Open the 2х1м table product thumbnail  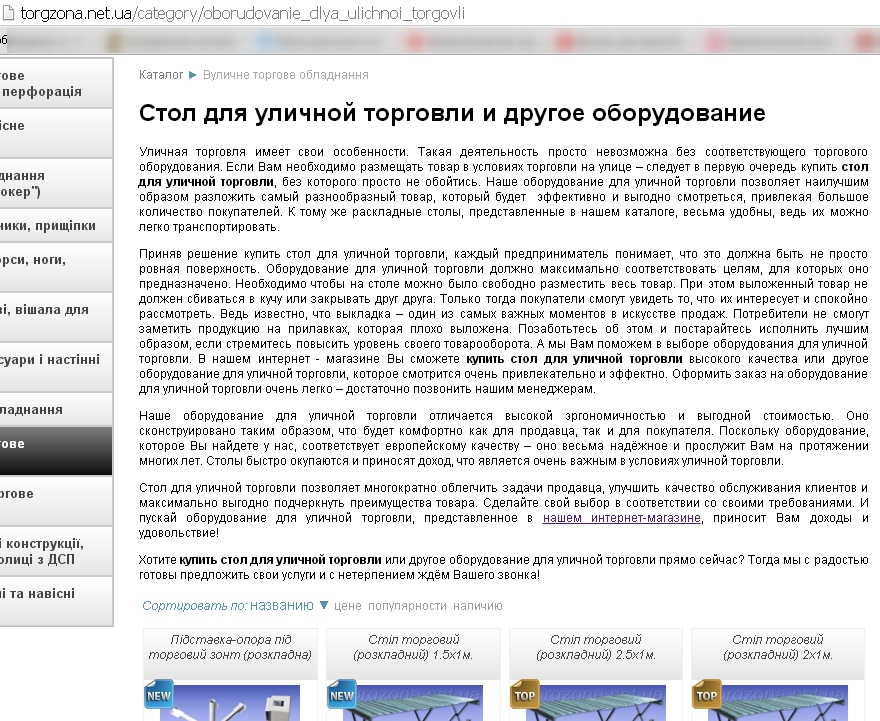point(778,703)
